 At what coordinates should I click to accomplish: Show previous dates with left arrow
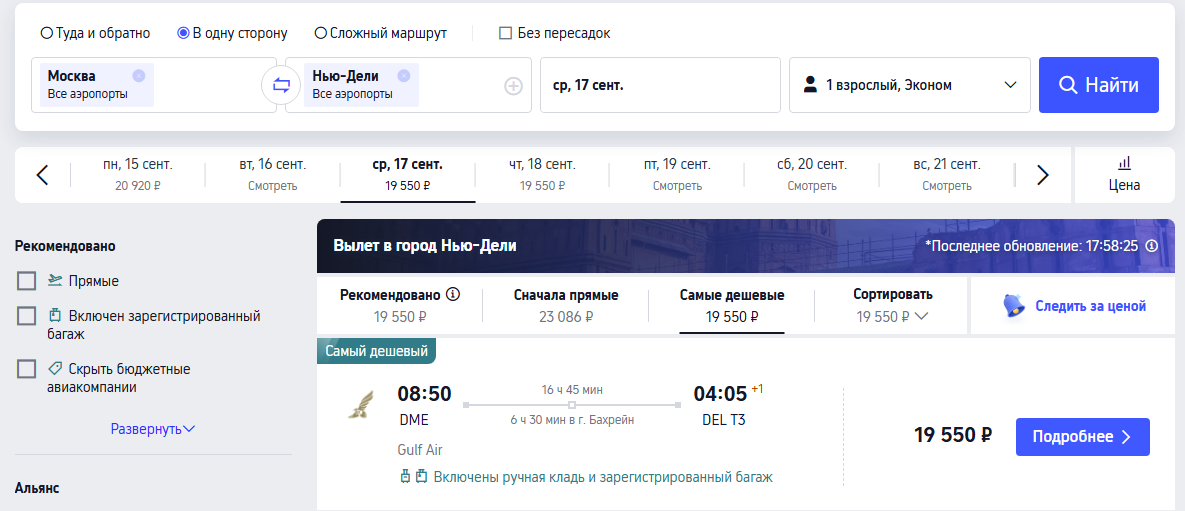(42, 175)
